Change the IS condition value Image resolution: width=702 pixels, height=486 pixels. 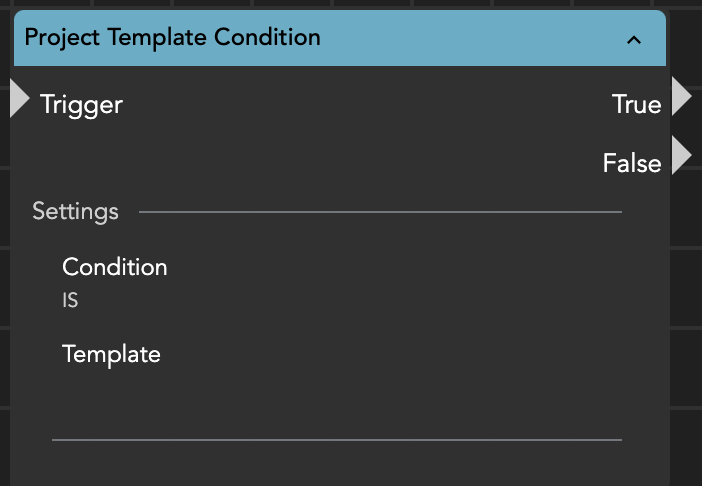tap(70, 300)
